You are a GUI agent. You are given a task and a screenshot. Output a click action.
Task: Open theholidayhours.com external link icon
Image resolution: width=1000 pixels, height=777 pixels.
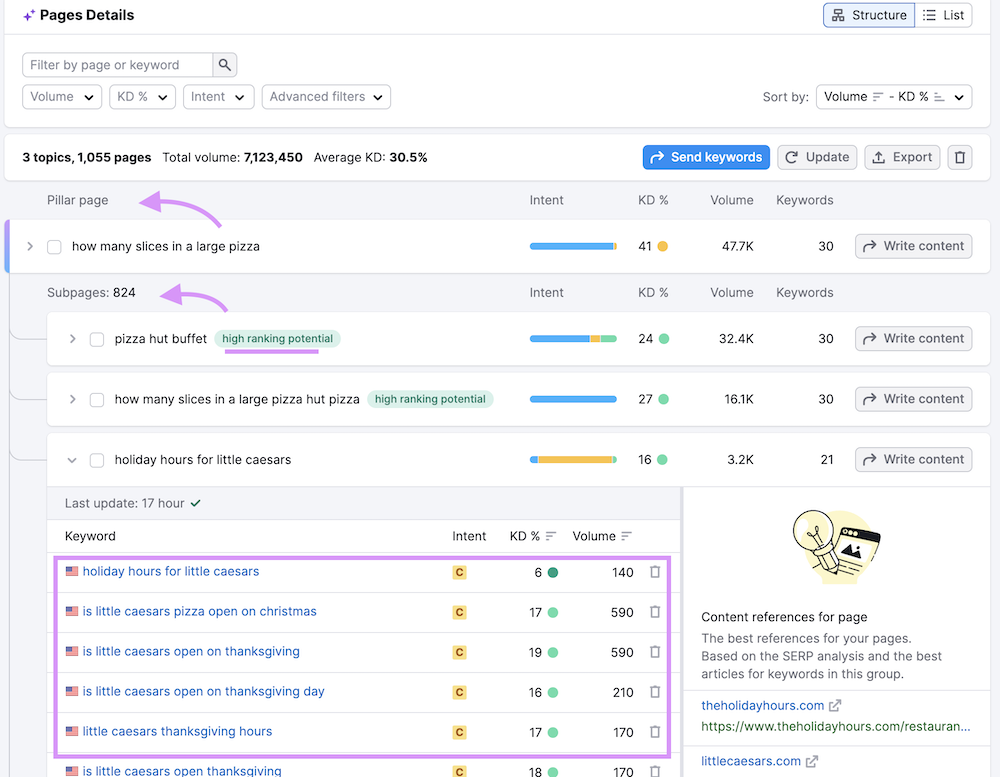point(835,705)
